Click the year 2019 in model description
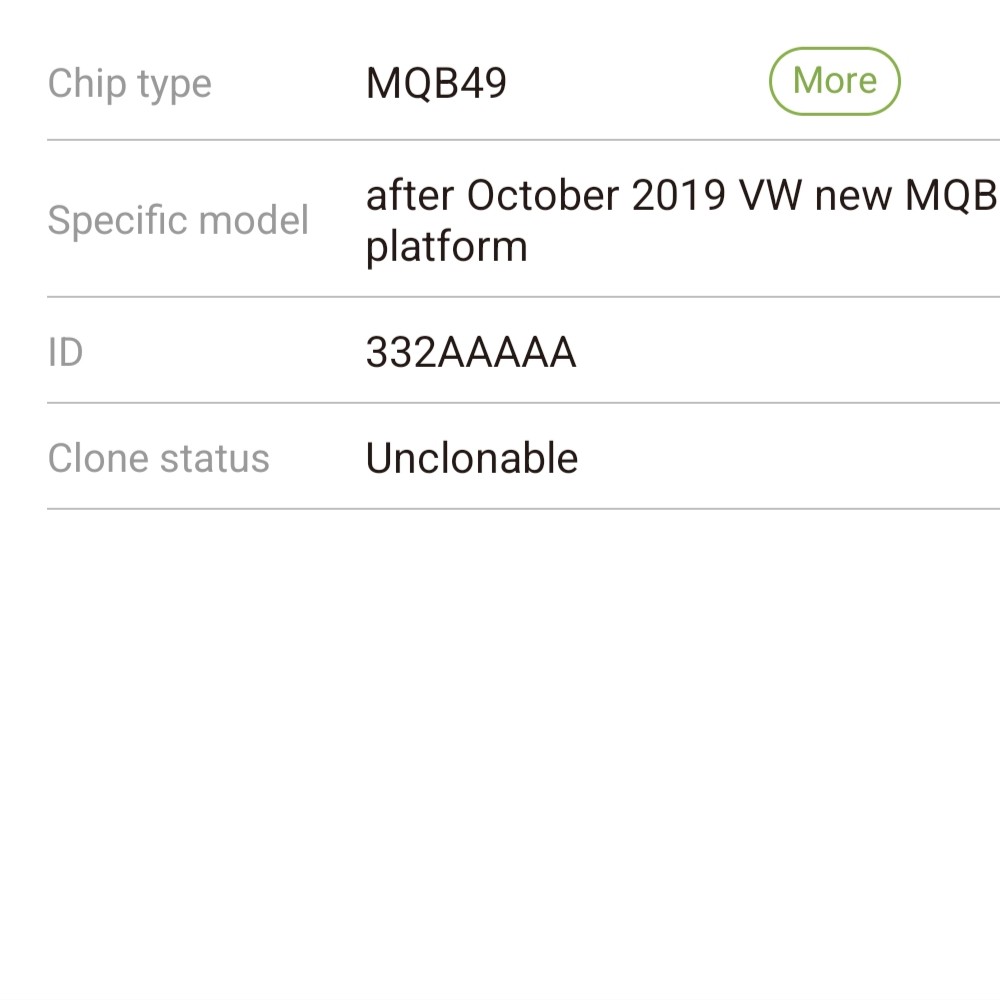 click(x=679, y=196)
